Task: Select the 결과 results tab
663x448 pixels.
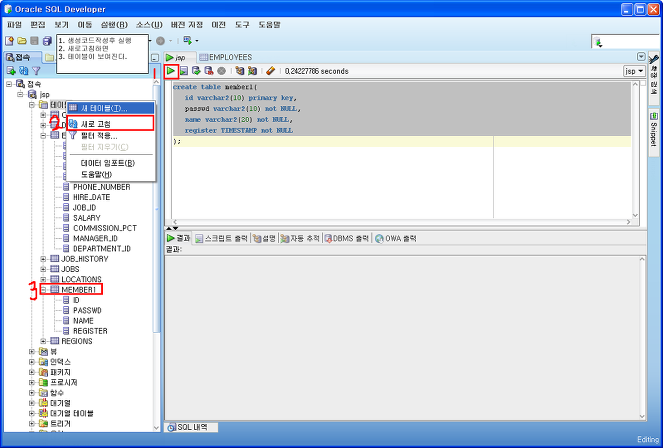Action: (x=178, y=238)
